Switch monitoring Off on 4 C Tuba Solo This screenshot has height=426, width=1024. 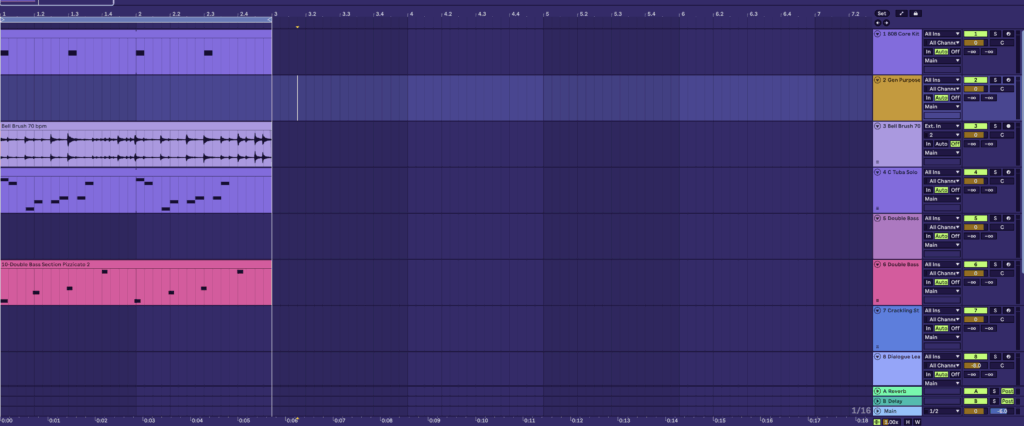(954, 190)
